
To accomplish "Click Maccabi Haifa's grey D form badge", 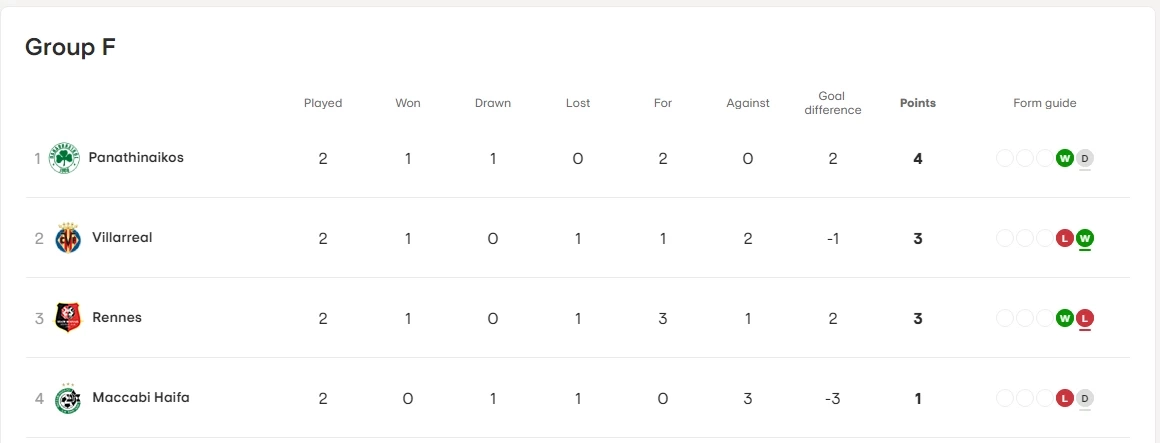I will coord(1085,398).
